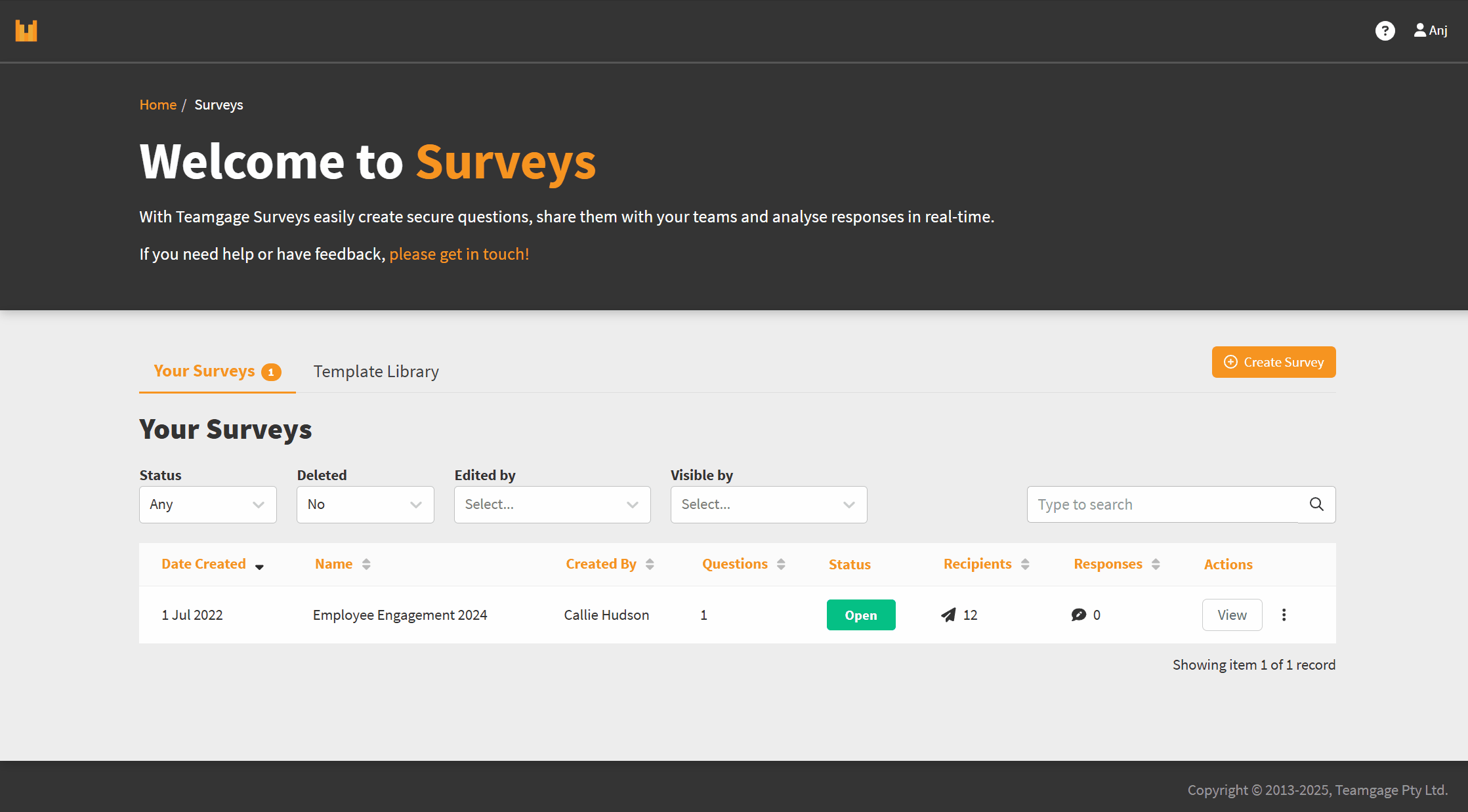This screenshot has width=1468, height=812.
Task: Click the Surveys breadcrumb text
Action: [x=219, y=105]
